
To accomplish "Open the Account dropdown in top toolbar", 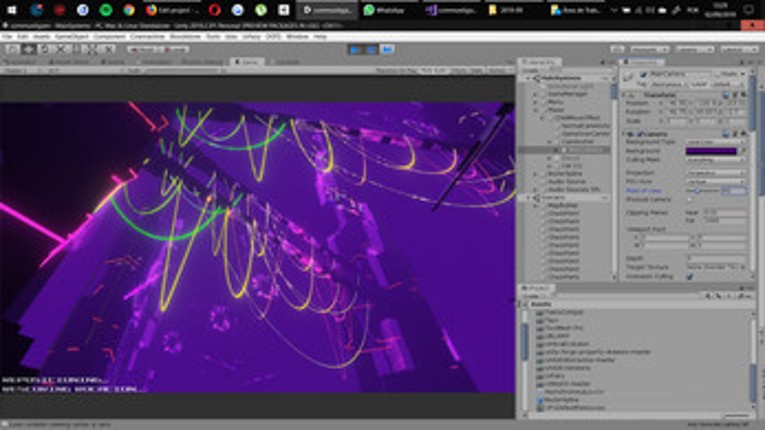I will [x=649, y=49].
